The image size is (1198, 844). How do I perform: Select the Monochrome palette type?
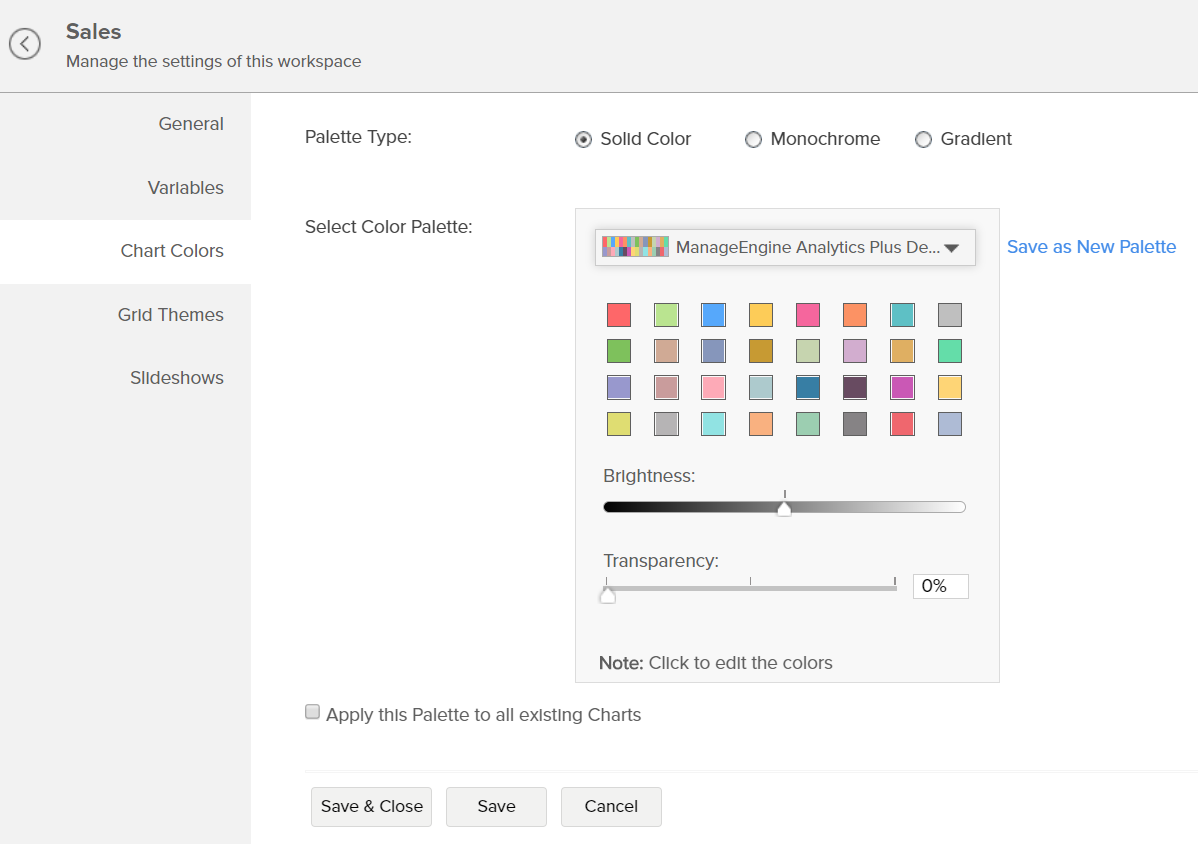753,140
